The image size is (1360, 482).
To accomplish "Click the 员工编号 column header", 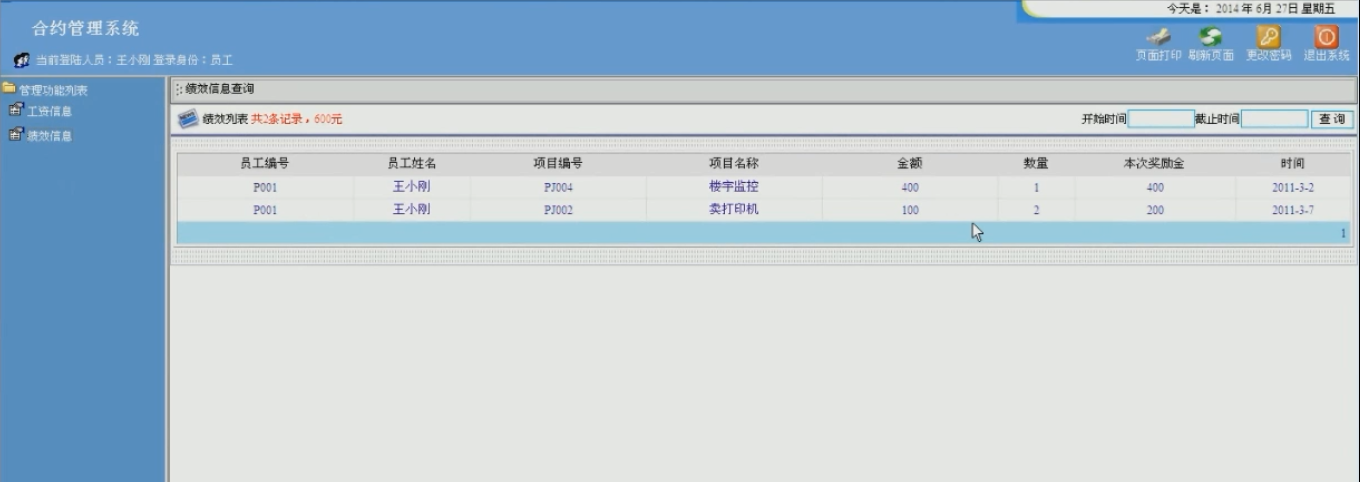I will point(264,163).
